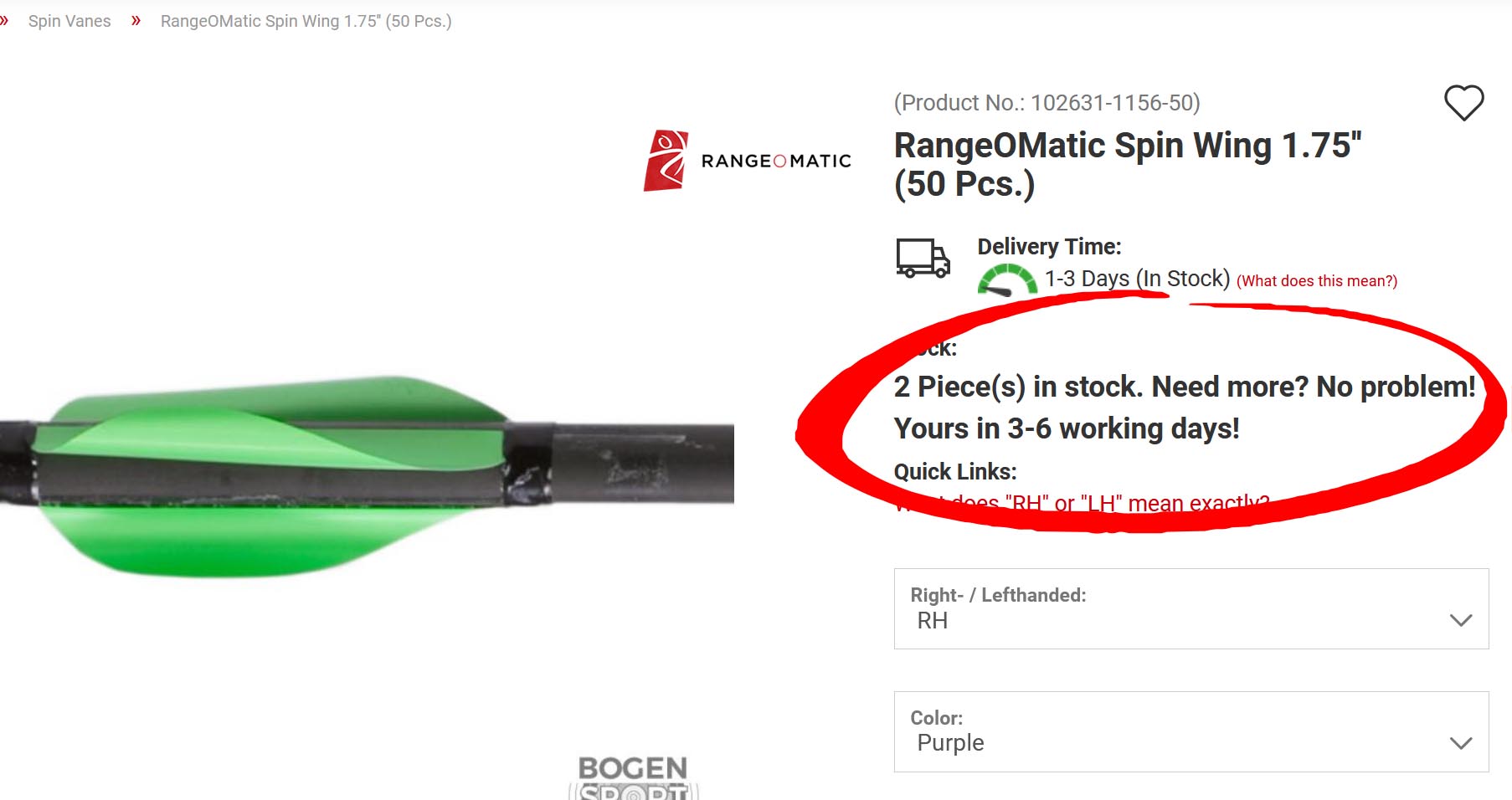Open the Spin Vanes breadcrumb
Viewport: 1512px width, 800px height.
69,21
